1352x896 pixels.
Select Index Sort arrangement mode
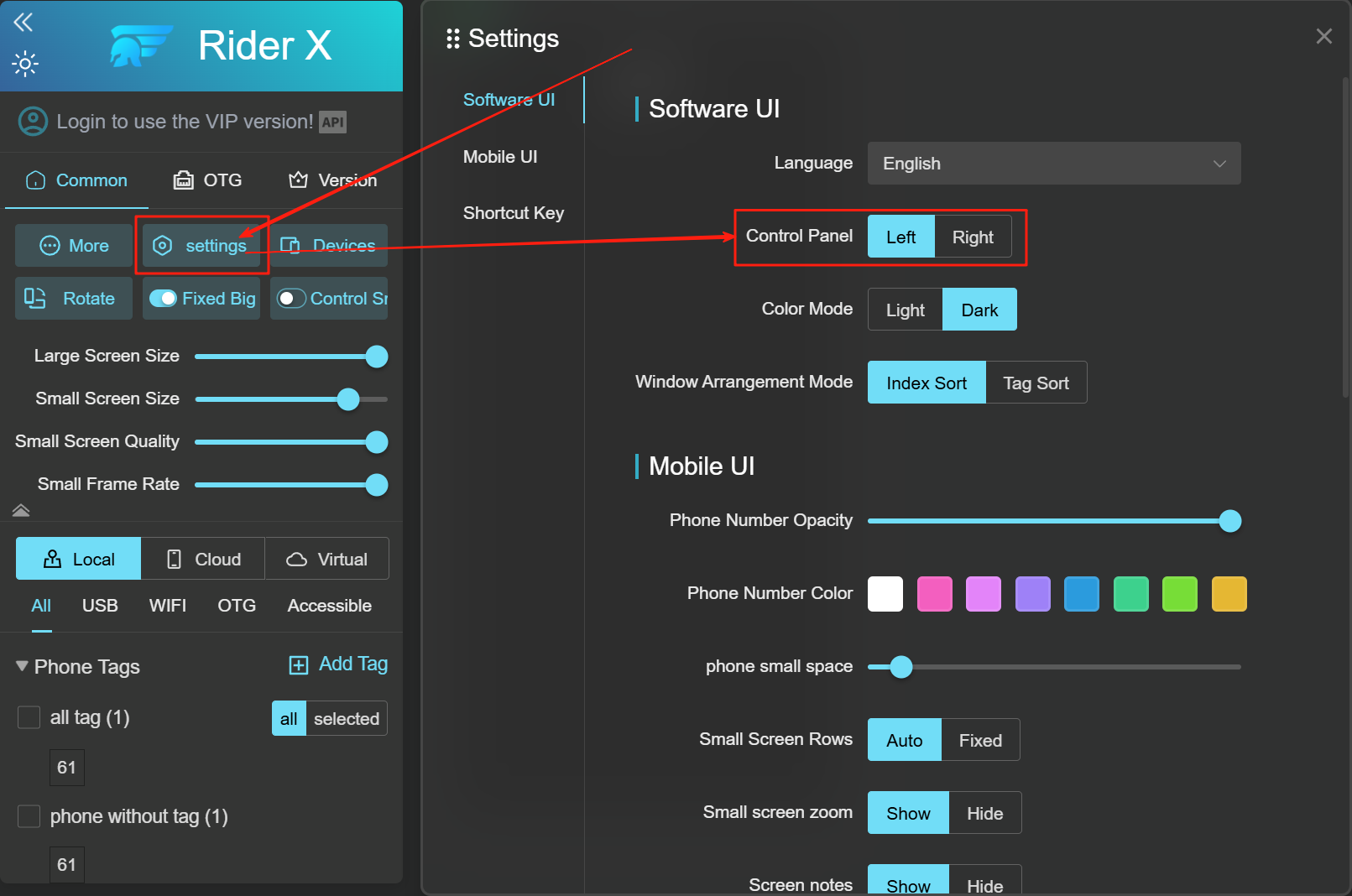[927, 383]
